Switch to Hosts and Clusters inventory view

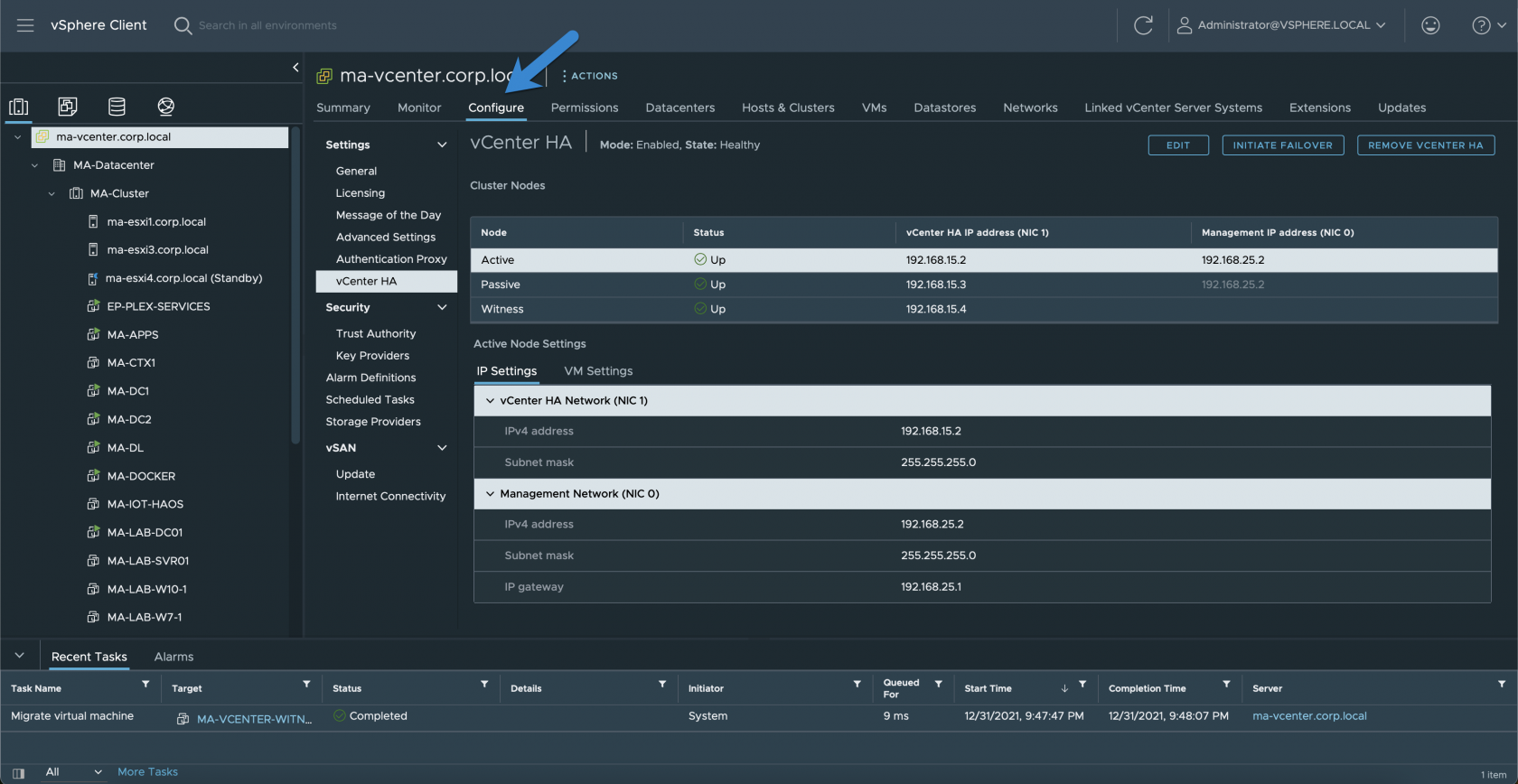pos(19,107)
